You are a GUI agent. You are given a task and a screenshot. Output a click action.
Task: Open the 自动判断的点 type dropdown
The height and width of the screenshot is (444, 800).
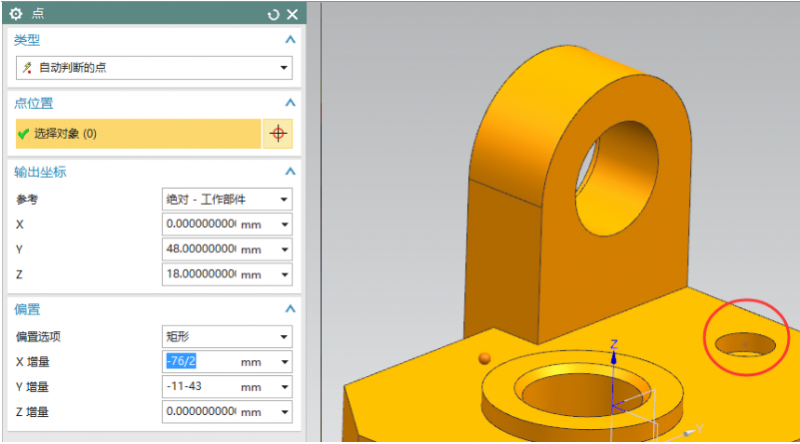(284, 68)
